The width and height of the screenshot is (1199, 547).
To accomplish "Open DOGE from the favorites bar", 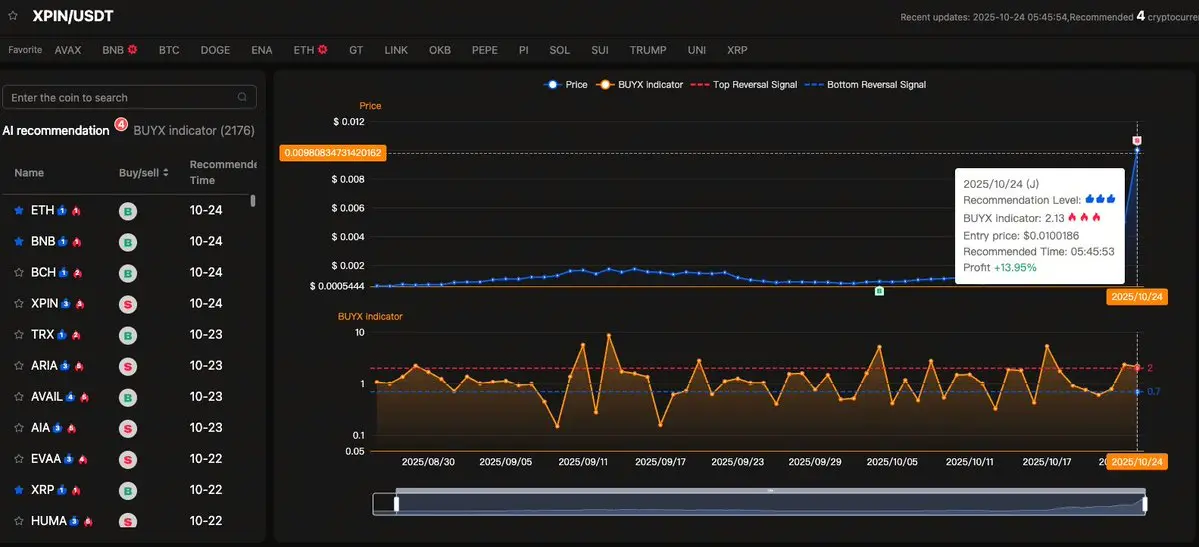I will click(215, 50).
